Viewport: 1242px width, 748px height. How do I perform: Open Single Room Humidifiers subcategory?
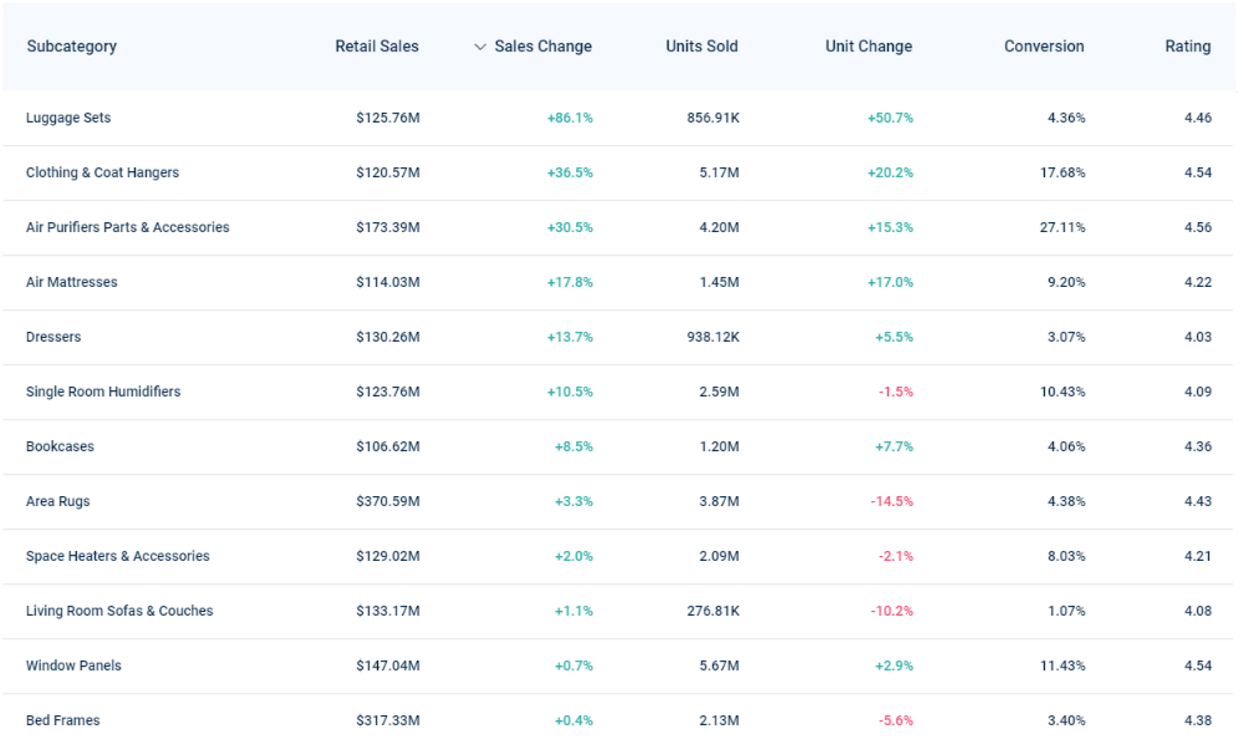(x=103, y=392)
